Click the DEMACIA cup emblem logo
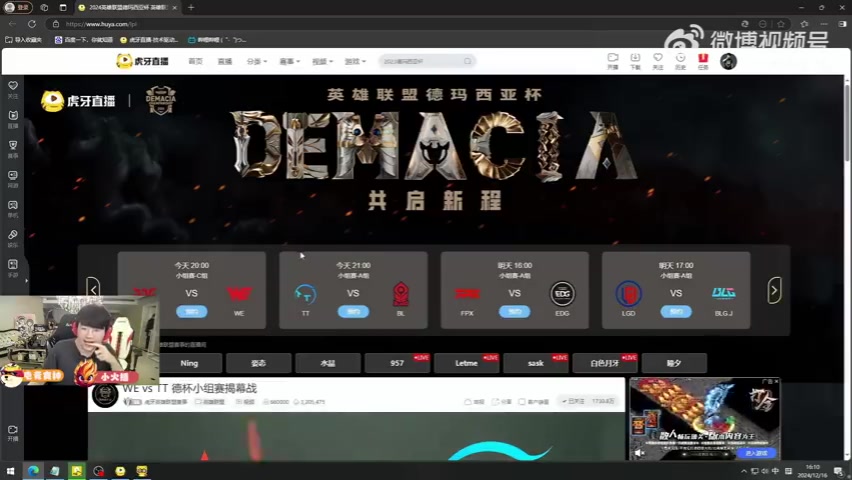The width and height of the screenshot is (852, 480). click(160, 100)
